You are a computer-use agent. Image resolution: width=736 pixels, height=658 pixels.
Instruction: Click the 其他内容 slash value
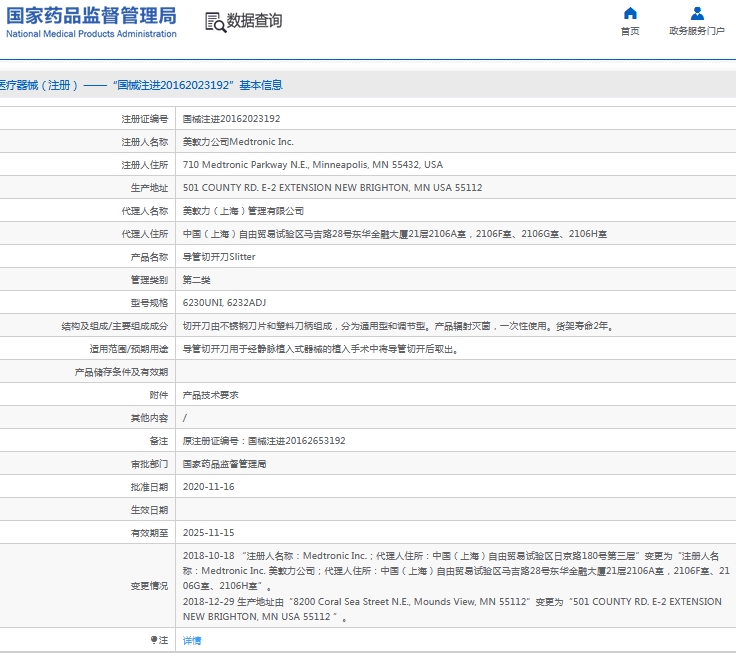pyautogui.click(x=184, y=418)
